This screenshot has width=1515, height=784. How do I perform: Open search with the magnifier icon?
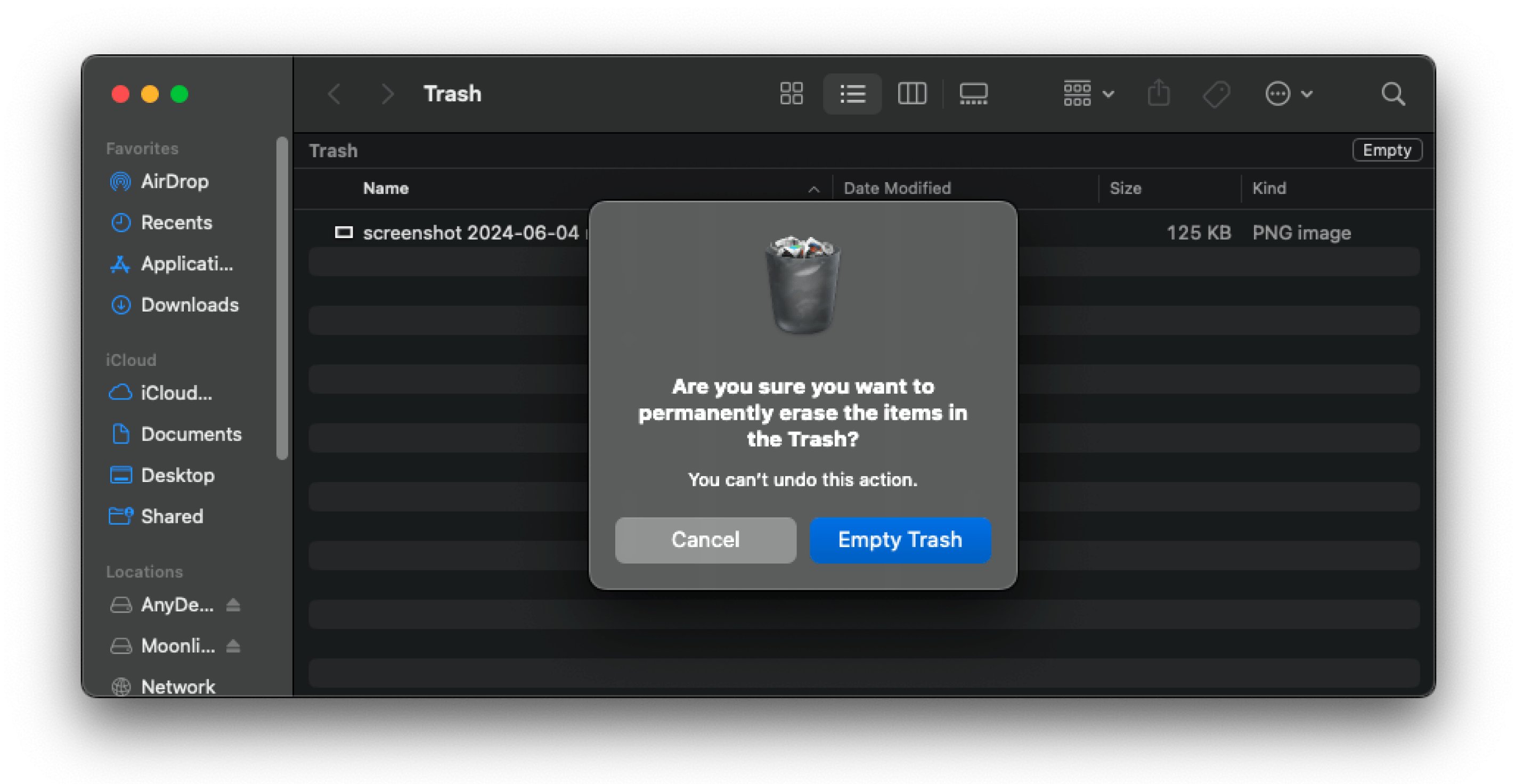pyautogui.click(x=1393, y=94)
